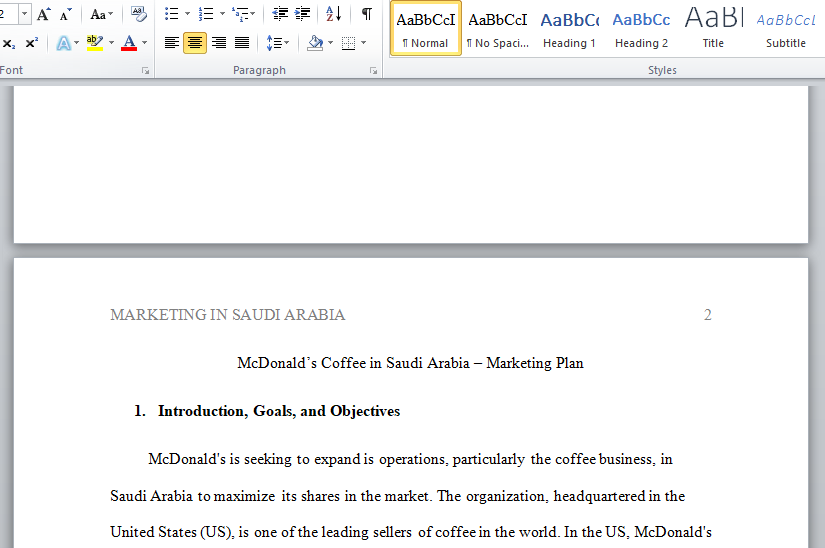Apply the Normal style
The width and height of the screenshot is (825, 548).
426,28
